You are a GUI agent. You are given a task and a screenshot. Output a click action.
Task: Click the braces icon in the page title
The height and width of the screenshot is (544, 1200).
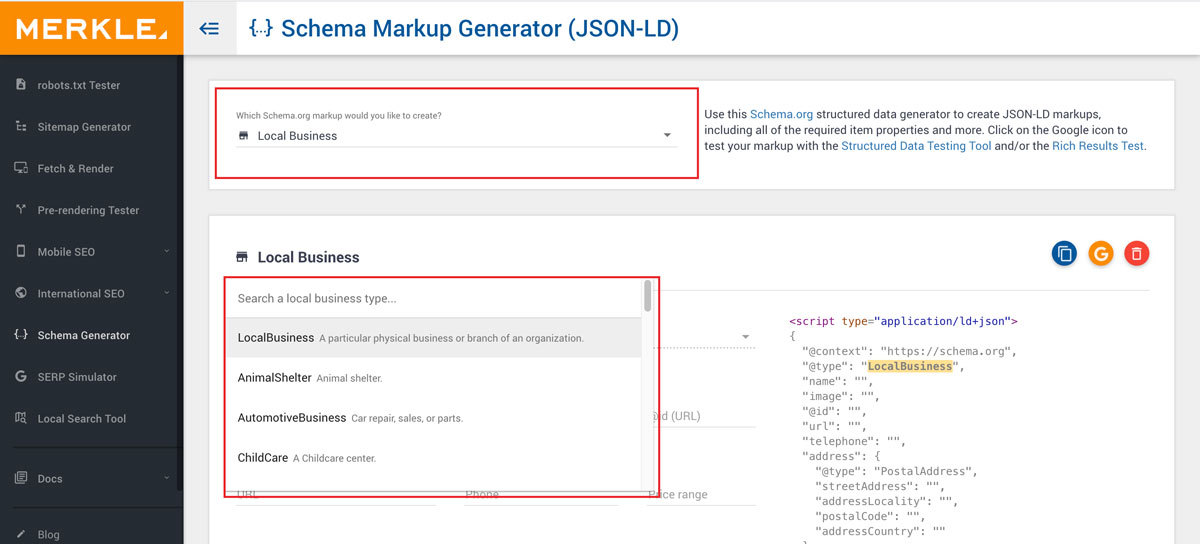[x=261, y=29]
